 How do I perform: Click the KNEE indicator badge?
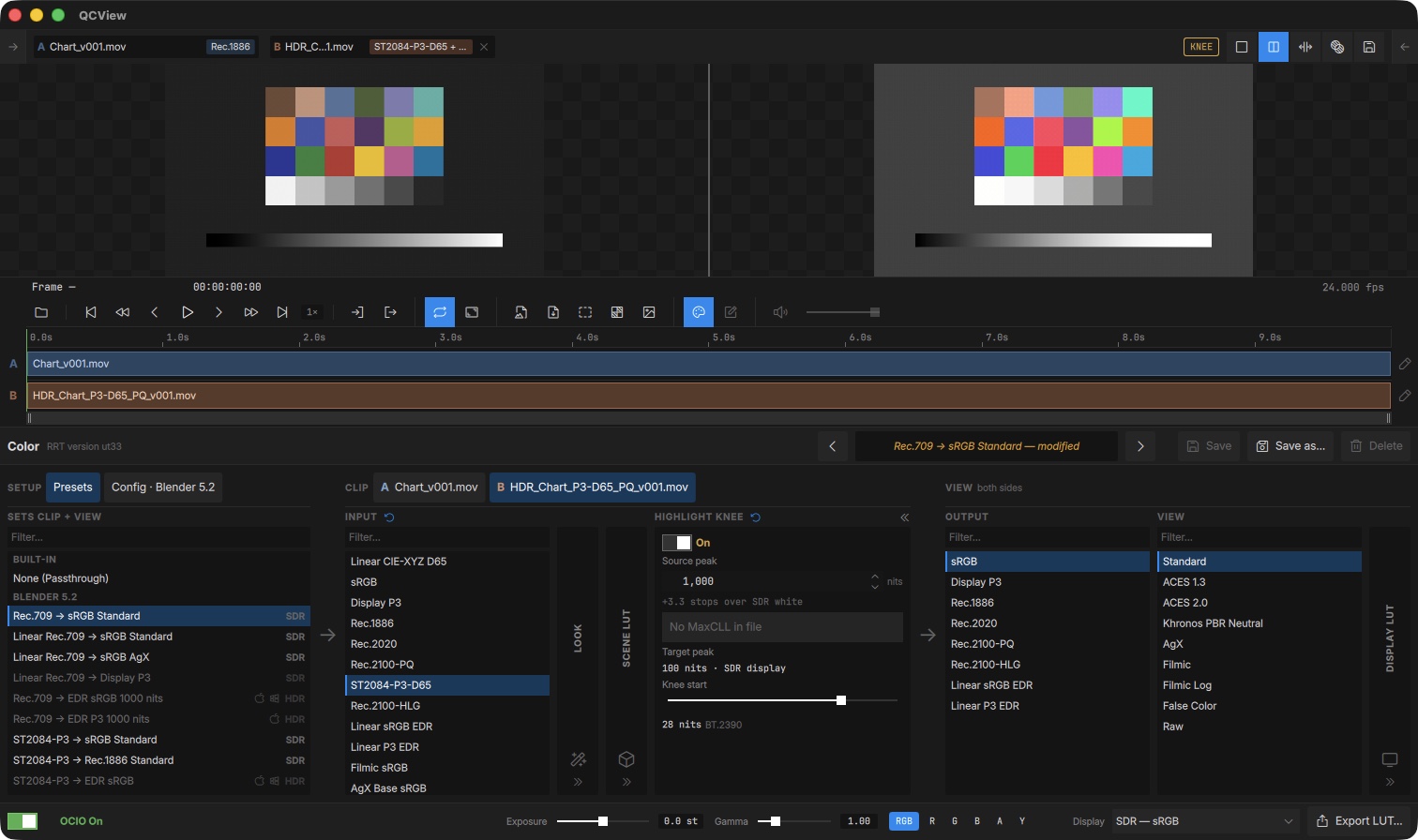click(1201, 47)
